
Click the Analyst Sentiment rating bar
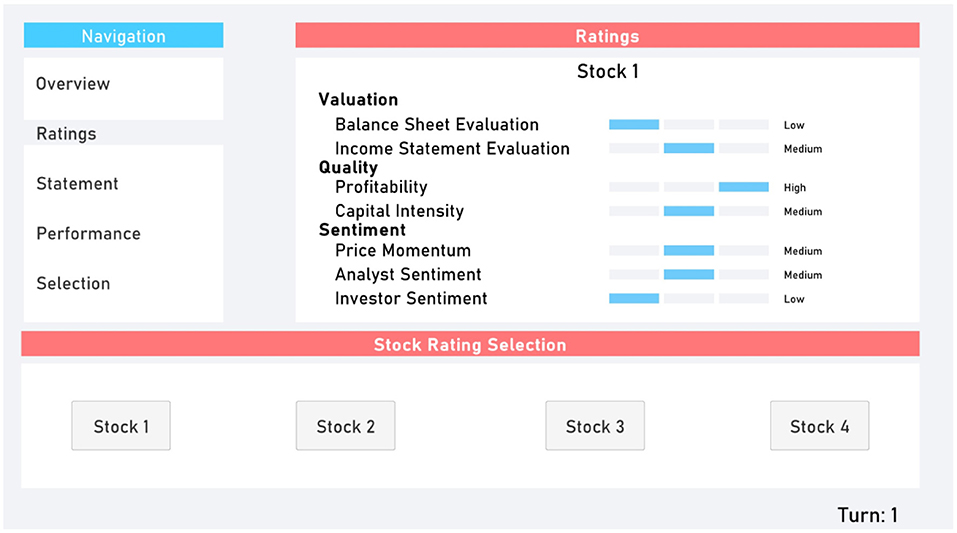pos(688,275)
